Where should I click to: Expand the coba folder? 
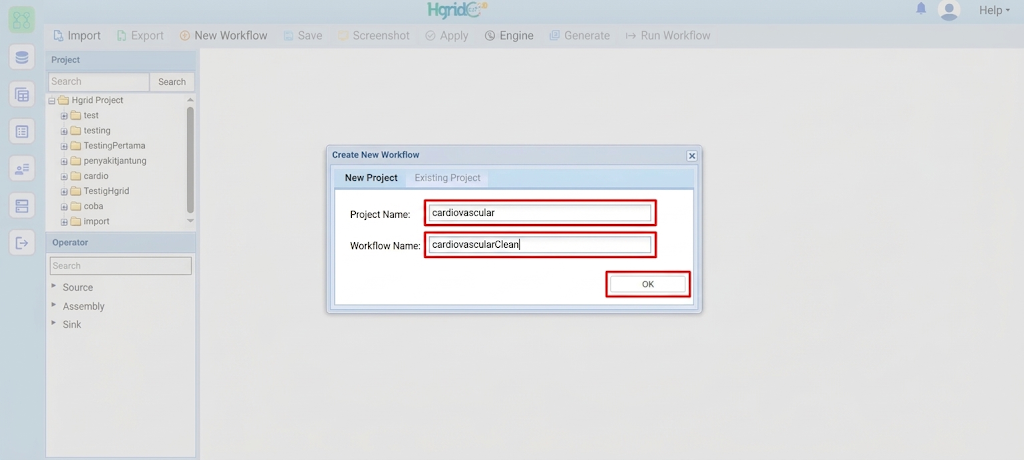point(64,206)
